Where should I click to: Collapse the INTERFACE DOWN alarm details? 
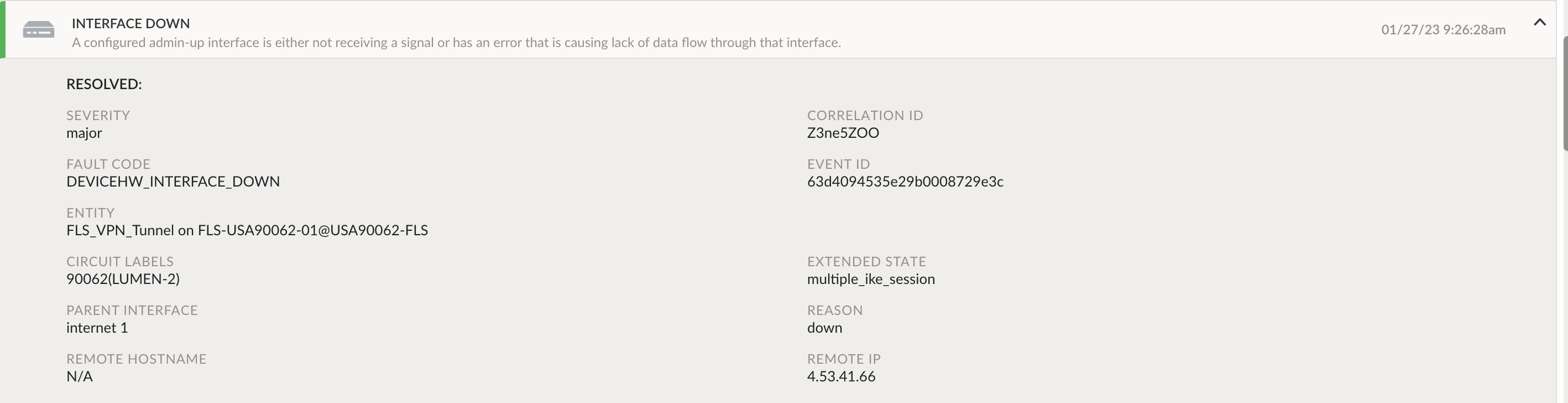pyautogui.click(x=1539, y=23)
